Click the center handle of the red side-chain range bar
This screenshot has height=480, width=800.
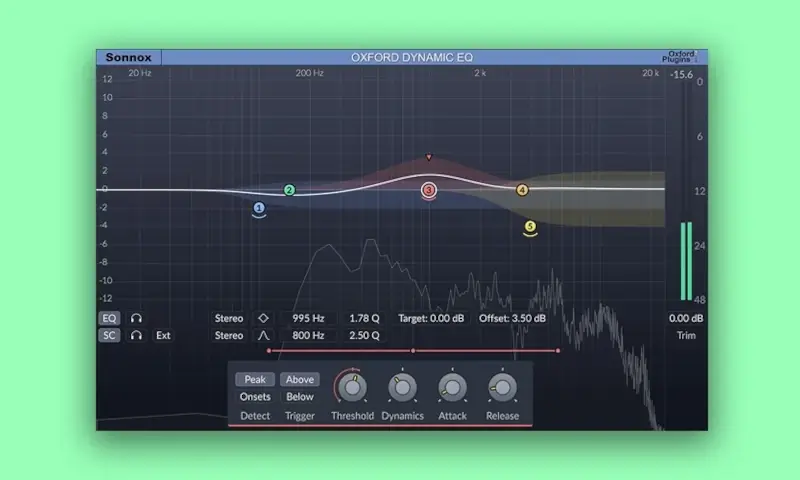pyautogui.click(x=413, y=351)
